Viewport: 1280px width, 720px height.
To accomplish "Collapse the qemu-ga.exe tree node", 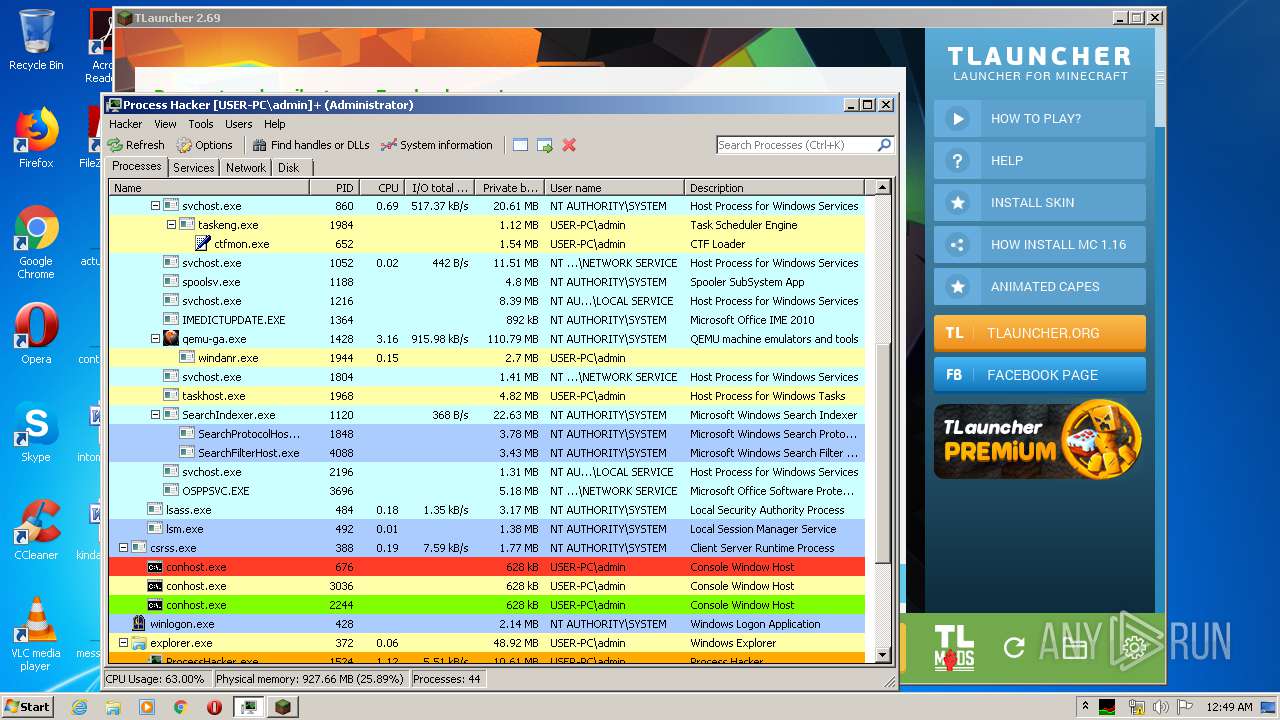I will coord(155,339).
